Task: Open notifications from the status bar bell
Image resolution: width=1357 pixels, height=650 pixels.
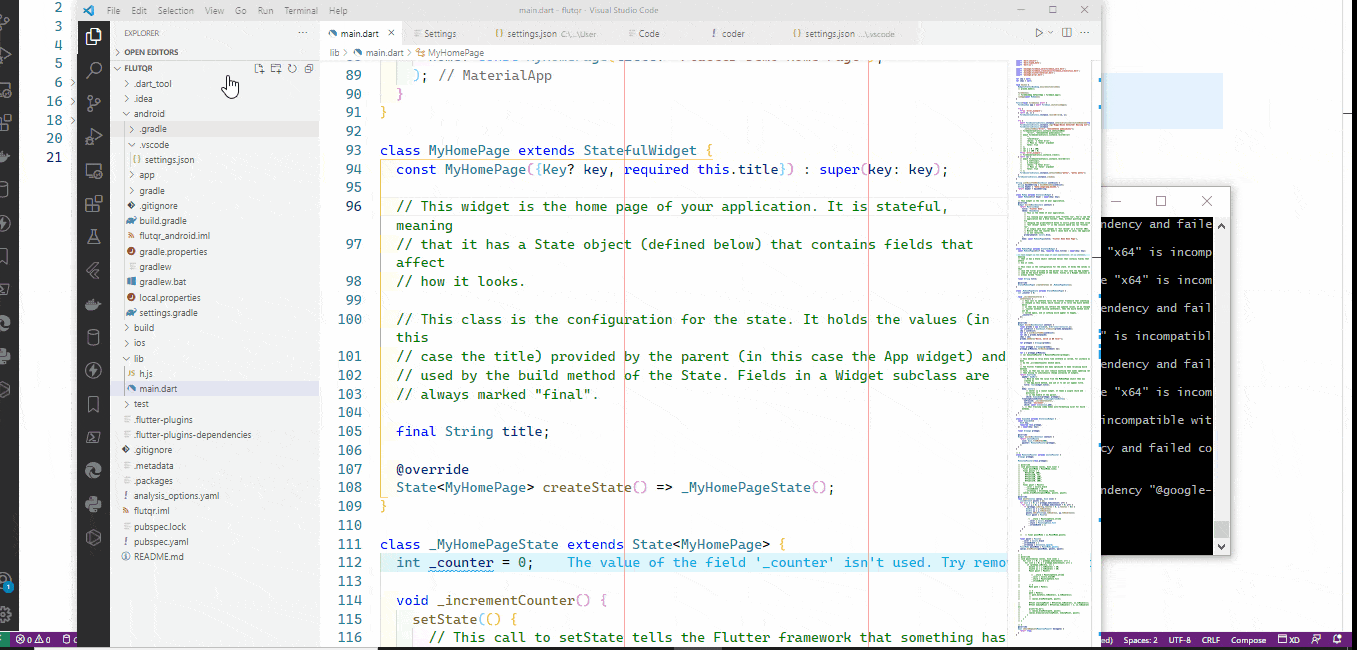Action: [1337, 640]
